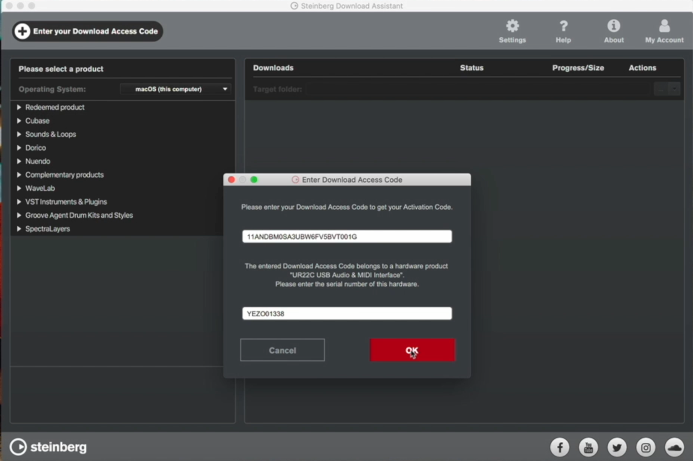Select the Dorico product label

coord(36,148)
